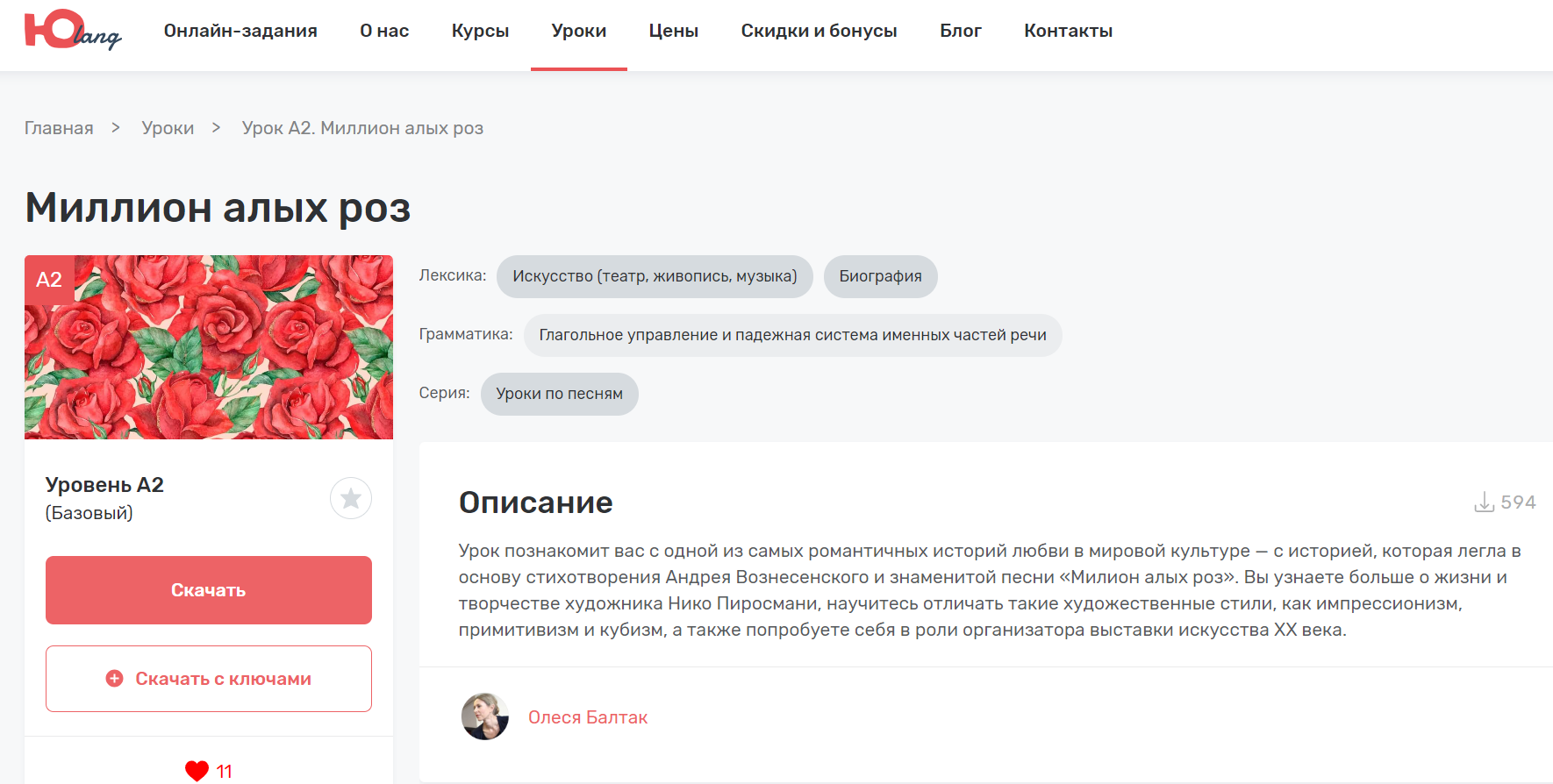Viewport: 1553px width, 784px height.
Task: Click the (Базовый) level text
Action: click(x=89, y=513)
